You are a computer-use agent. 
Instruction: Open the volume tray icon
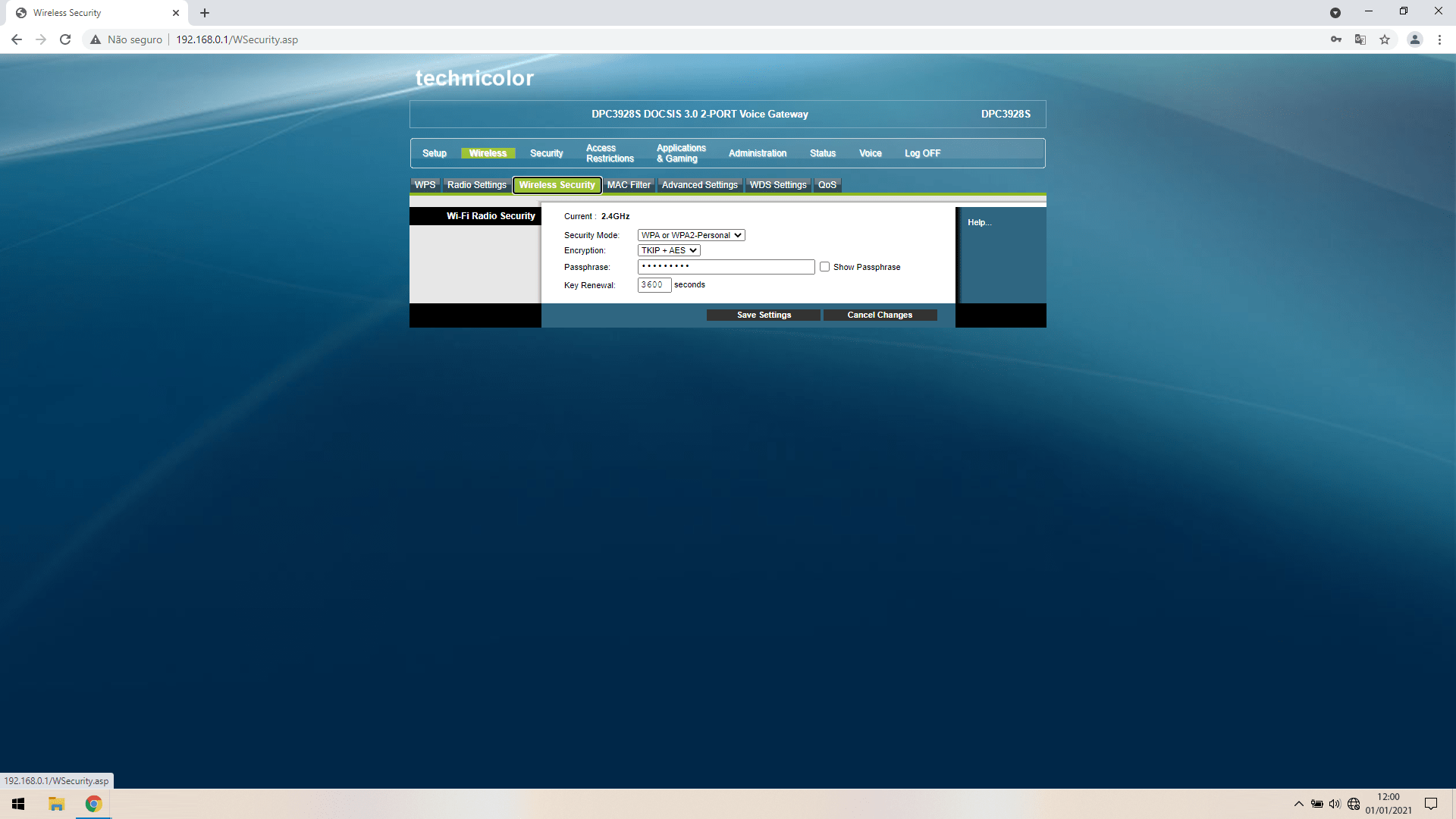coord(1335,804)
